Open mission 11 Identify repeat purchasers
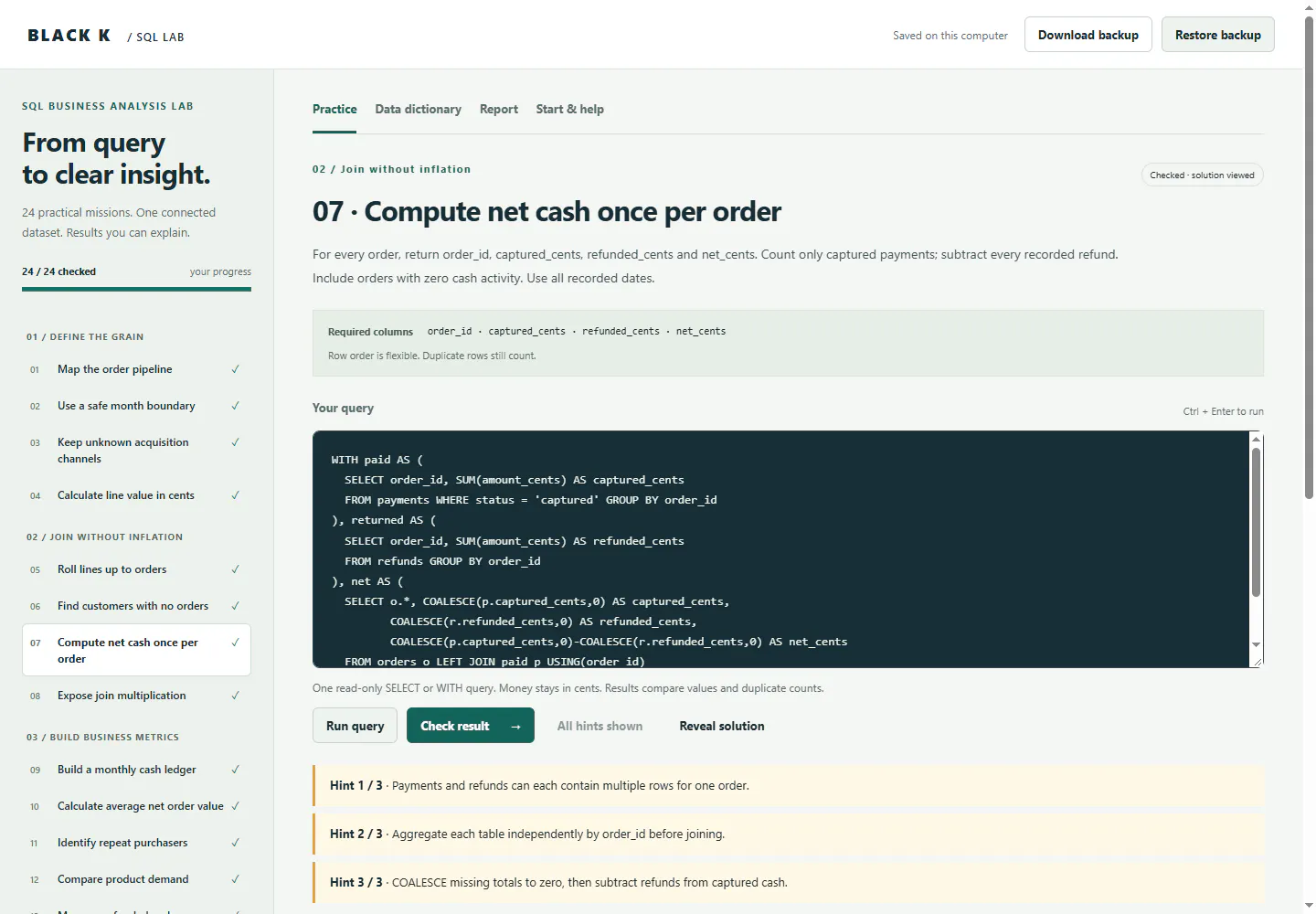 pyautogui.click(x=136, y=843)
